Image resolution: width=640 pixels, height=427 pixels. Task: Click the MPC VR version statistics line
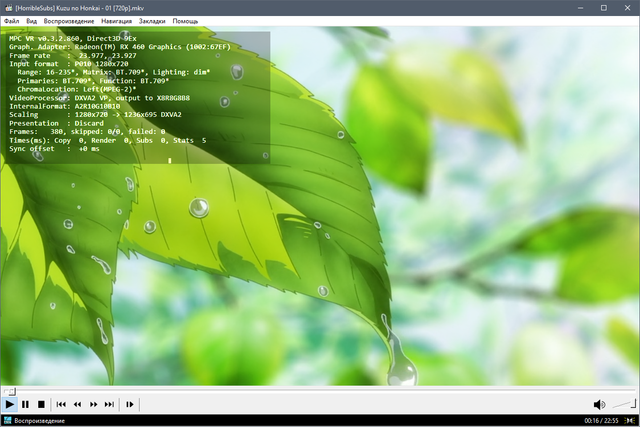(x=73, y=38)
